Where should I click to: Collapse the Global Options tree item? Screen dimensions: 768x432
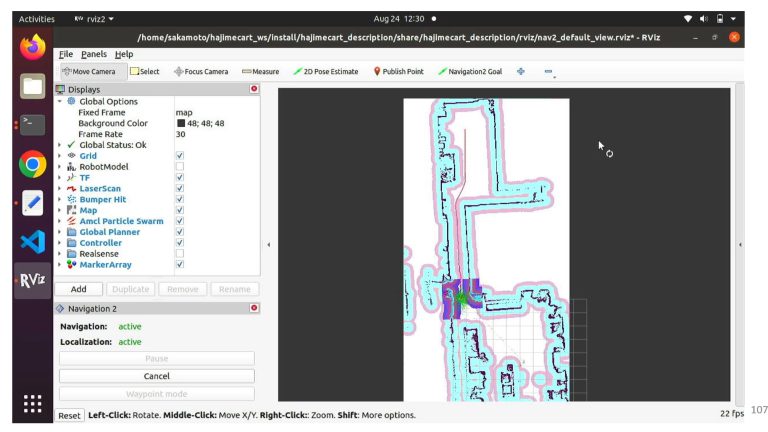pos(60,102)
